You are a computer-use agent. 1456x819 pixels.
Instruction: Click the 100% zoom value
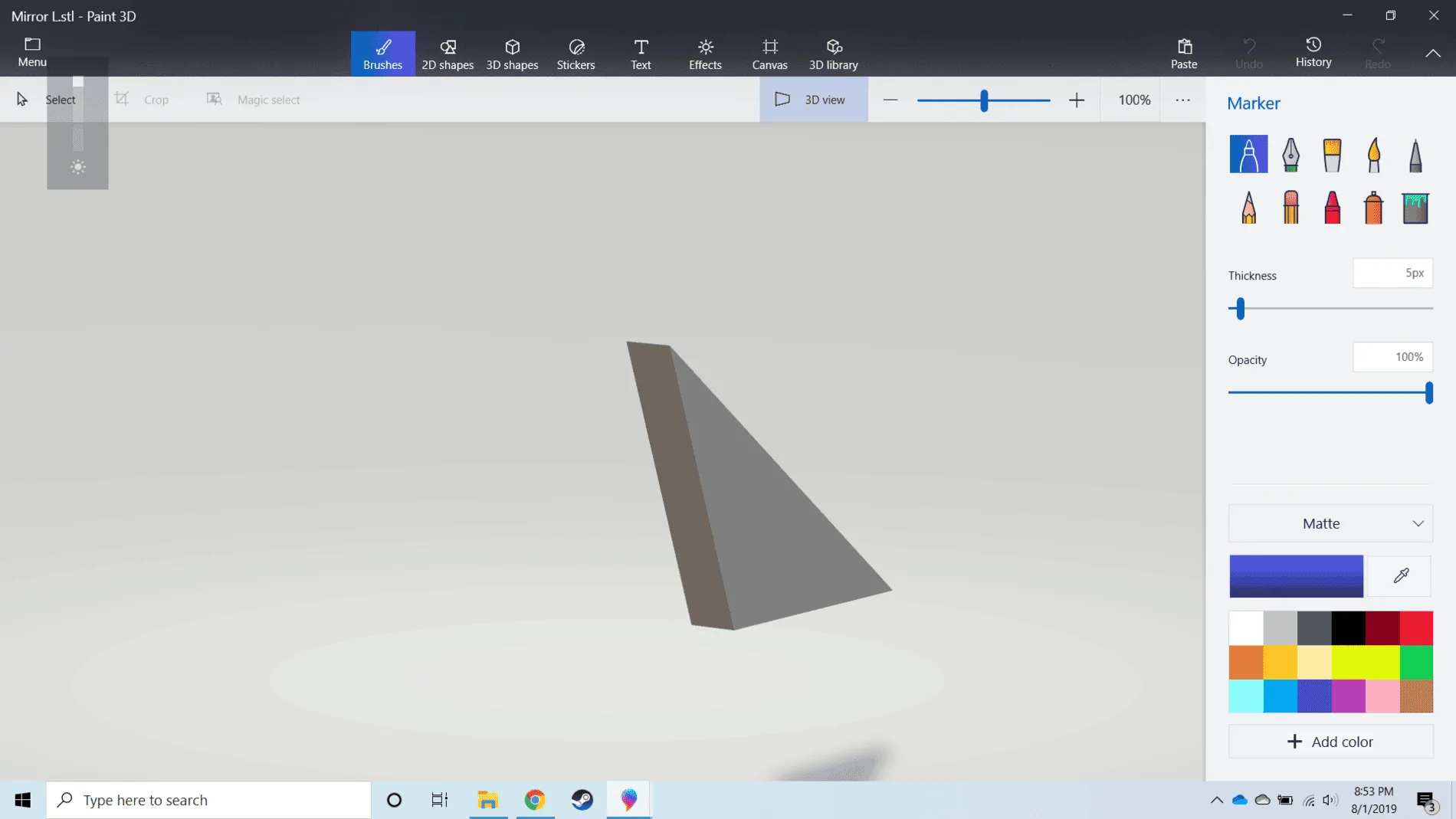[1134, 100]
